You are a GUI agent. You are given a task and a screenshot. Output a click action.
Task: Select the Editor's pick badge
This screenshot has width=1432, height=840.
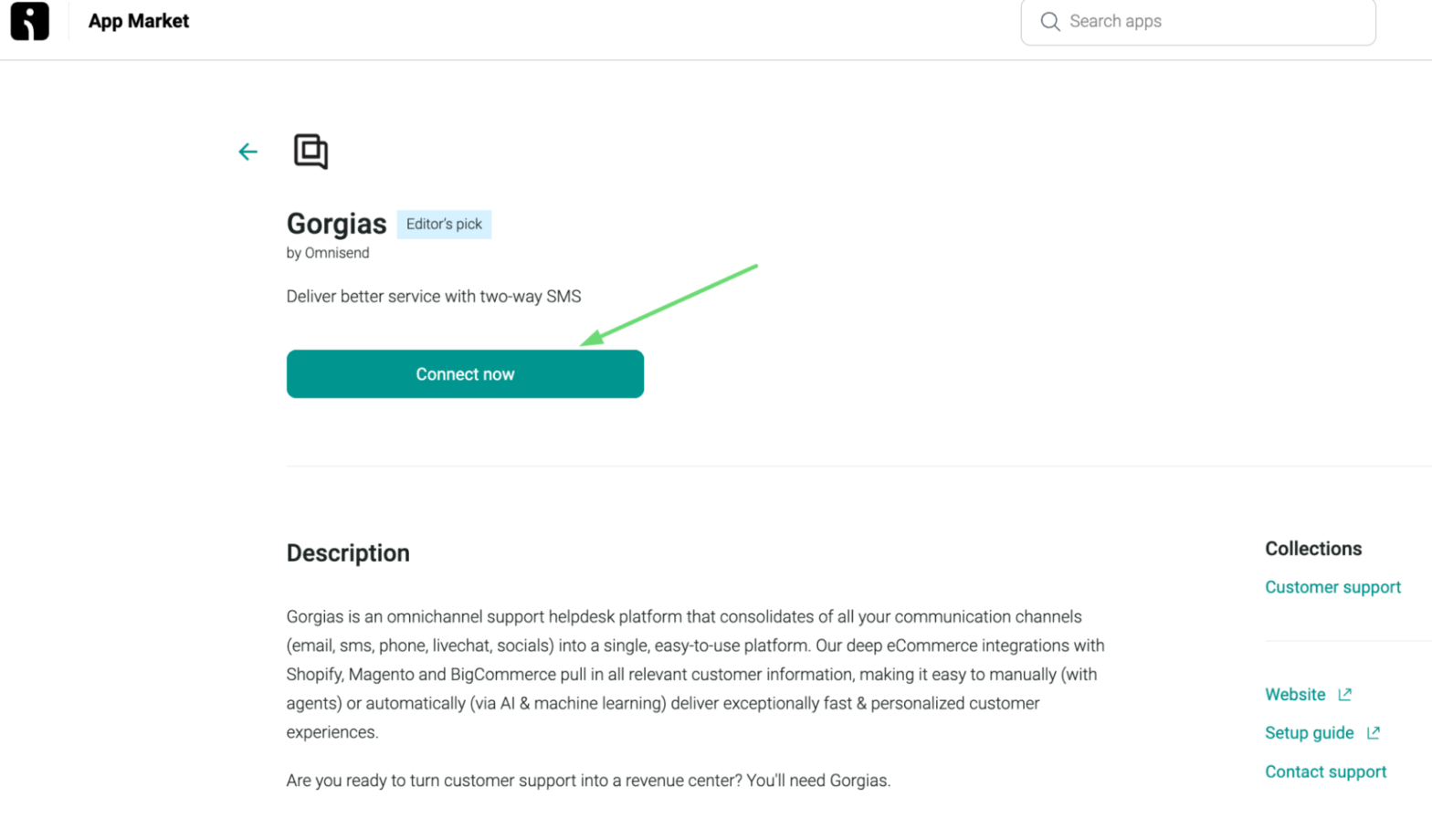[x=444, y=223]
